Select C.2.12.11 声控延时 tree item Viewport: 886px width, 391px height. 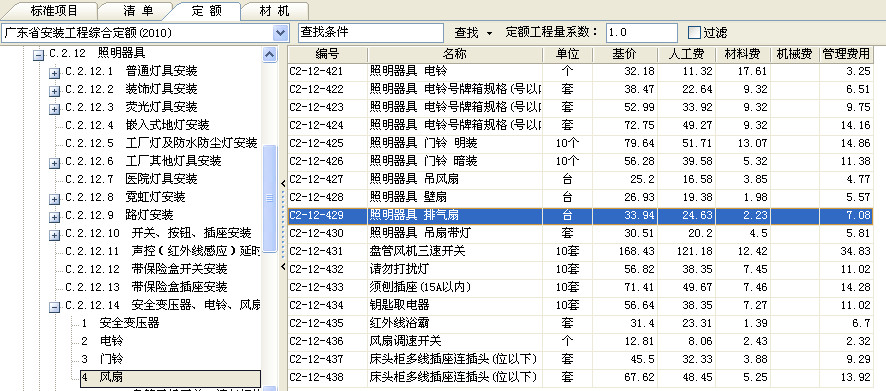[162, 251]
